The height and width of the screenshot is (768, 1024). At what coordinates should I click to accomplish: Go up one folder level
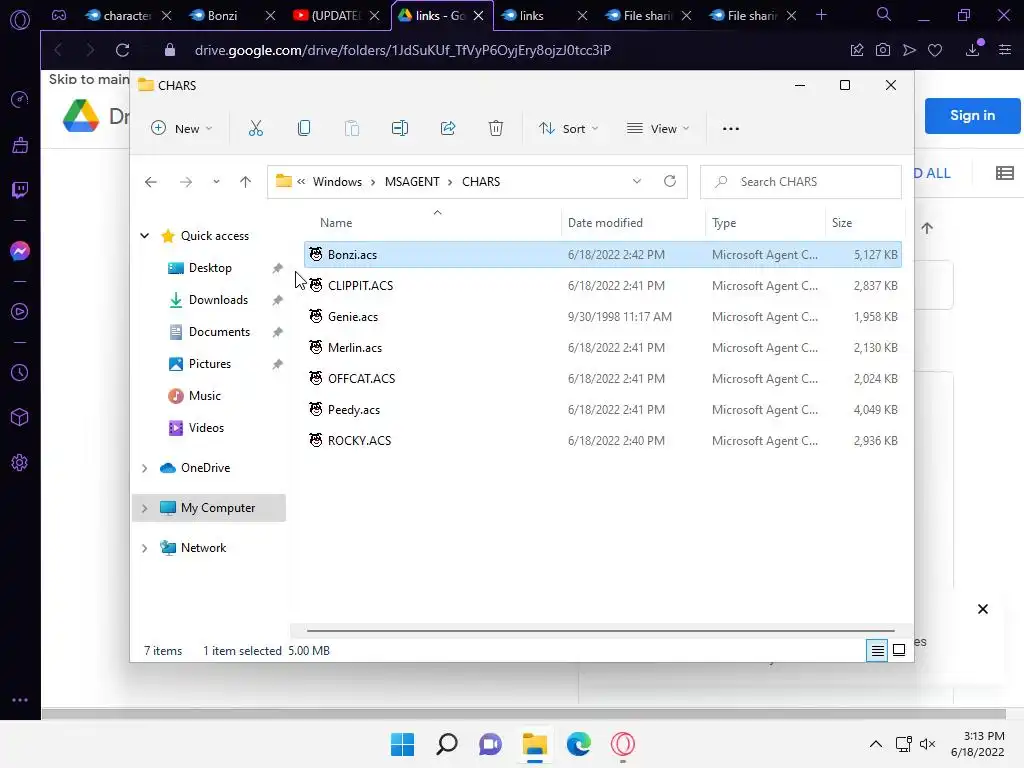(246, 182)
